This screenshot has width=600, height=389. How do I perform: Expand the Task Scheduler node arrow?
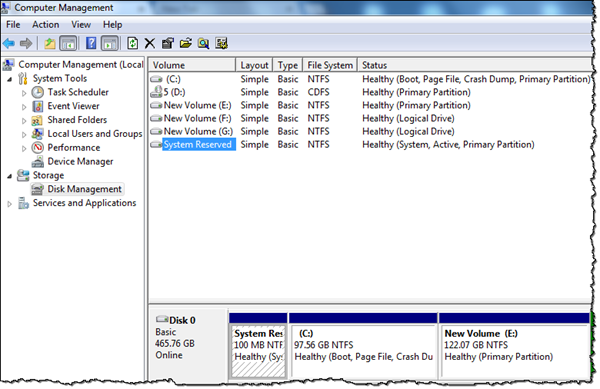point(24,93)
